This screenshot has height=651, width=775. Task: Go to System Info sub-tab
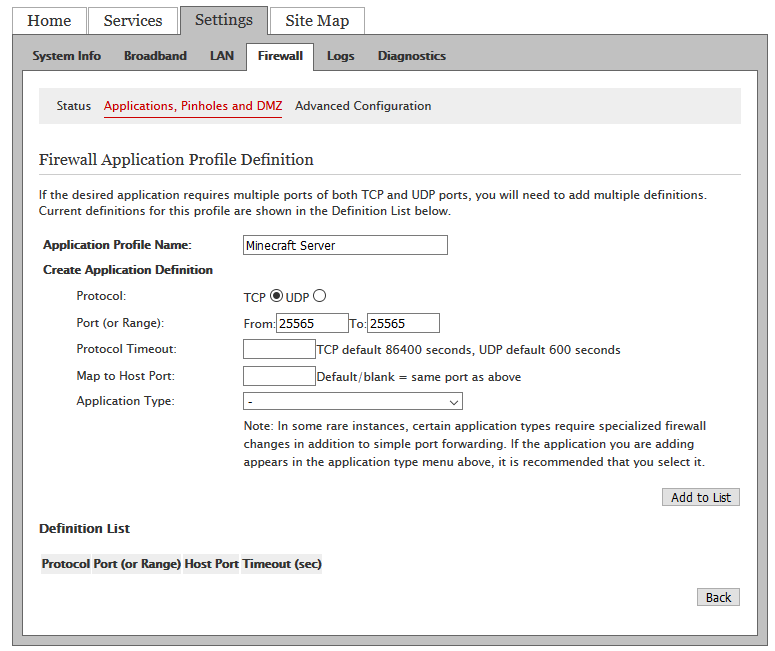67,56
